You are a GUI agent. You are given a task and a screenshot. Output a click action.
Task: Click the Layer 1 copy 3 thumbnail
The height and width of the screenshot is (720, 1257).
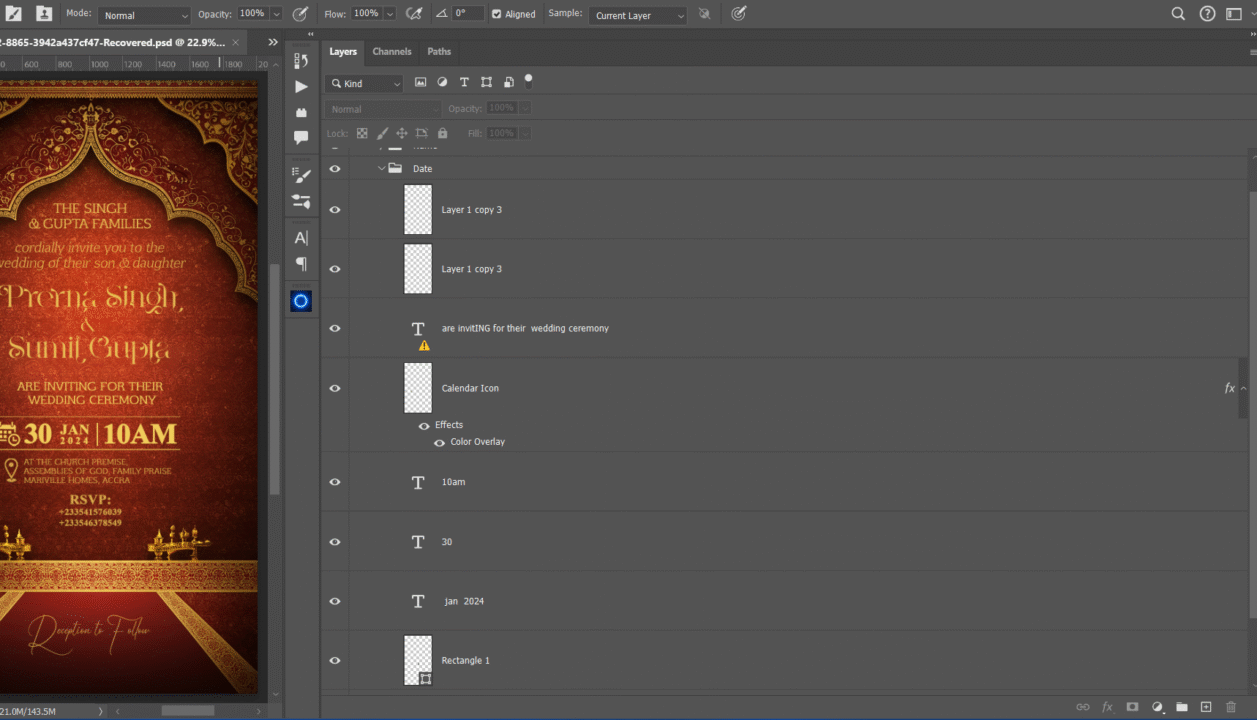pyautogui.click(x=418, y=209)
